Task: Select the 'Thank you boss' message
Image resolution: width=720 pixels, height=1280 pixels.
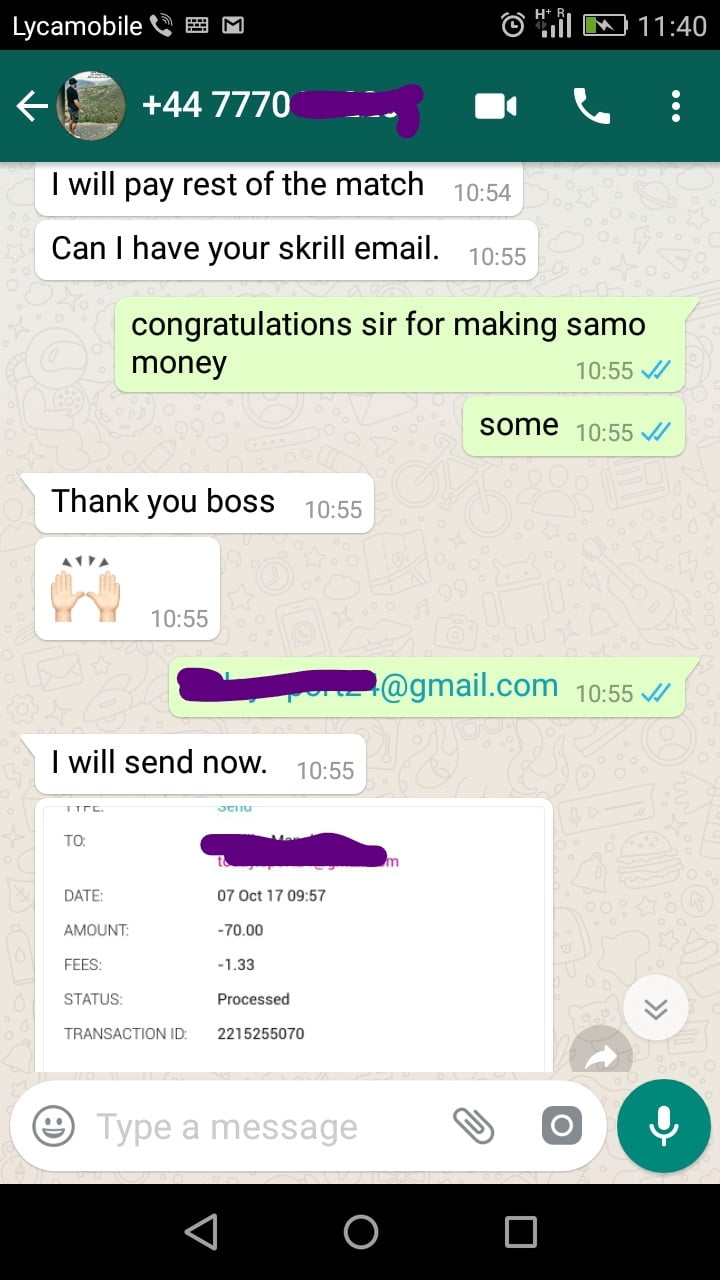Action: pyautogui.click(x=198, y=503)
